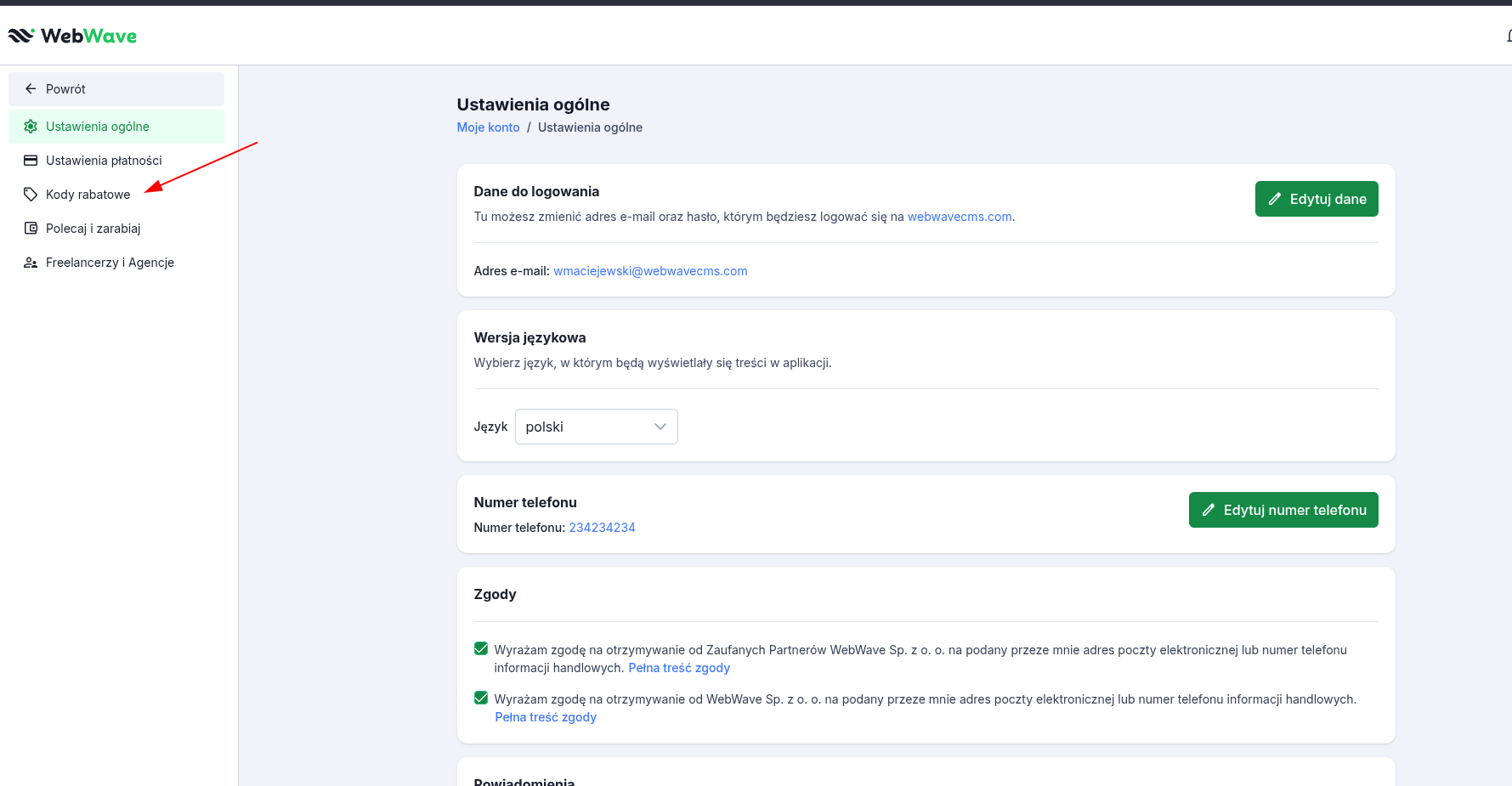1512x786 pixels.
Task: Click the wmaciejewski@webwavecms.com email address
Action: (x=650, y=271)
